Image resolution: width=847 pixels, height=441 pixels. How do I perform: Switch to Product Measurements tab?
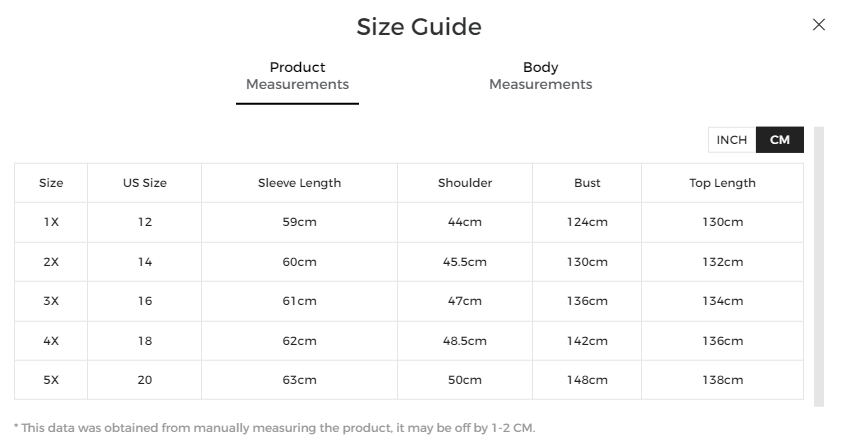297,76
